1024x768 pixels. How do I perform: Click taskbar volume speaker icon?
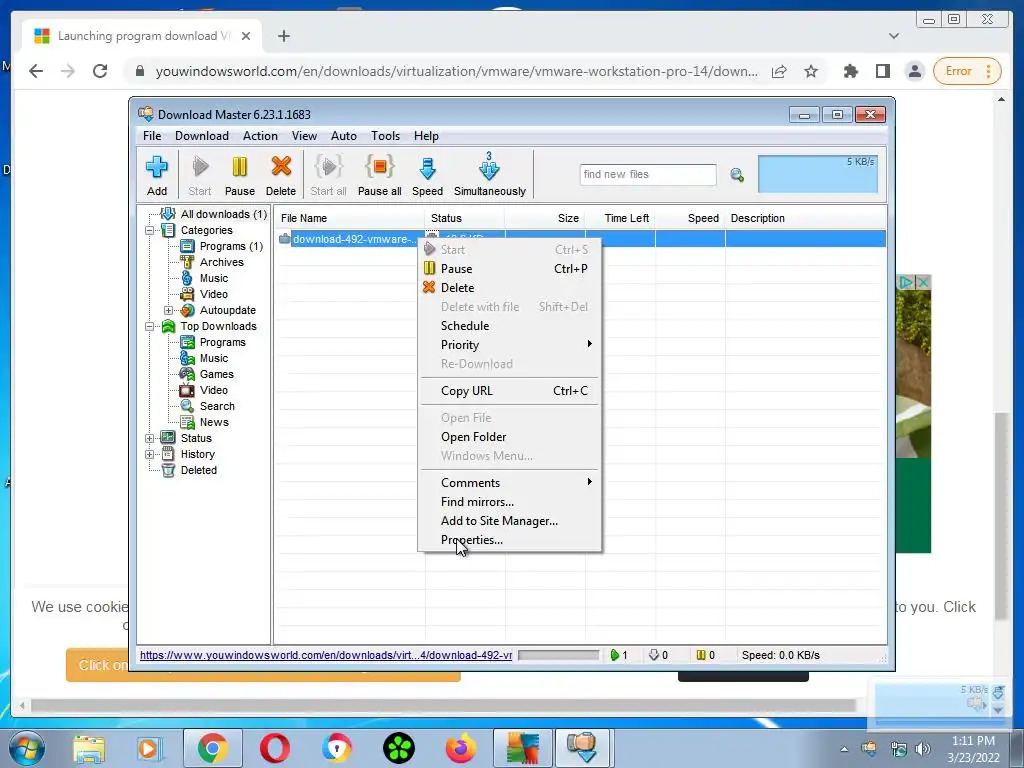pyautogui.click(x=923, y=749)
